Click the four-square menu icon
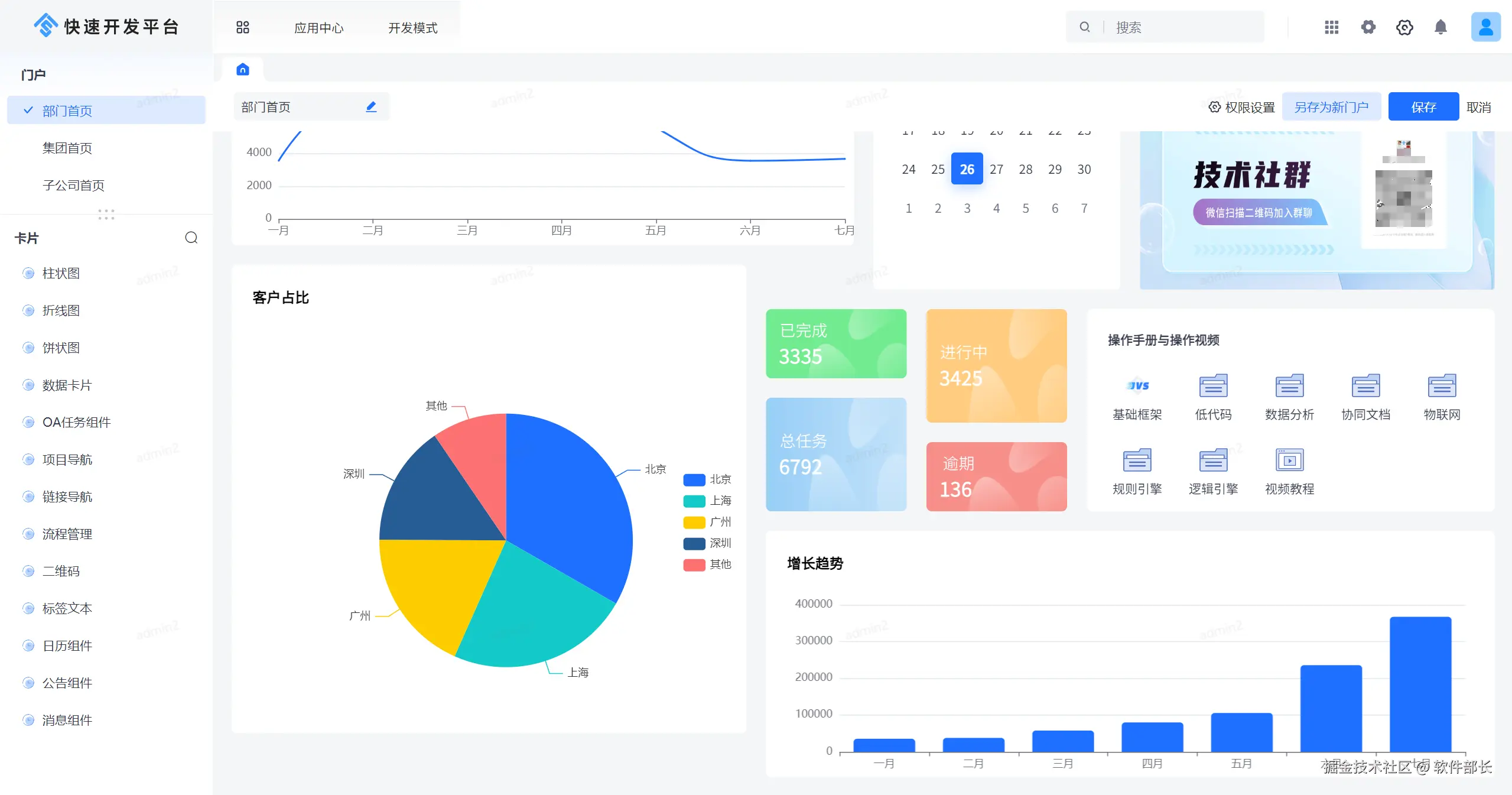 [243, 27]
